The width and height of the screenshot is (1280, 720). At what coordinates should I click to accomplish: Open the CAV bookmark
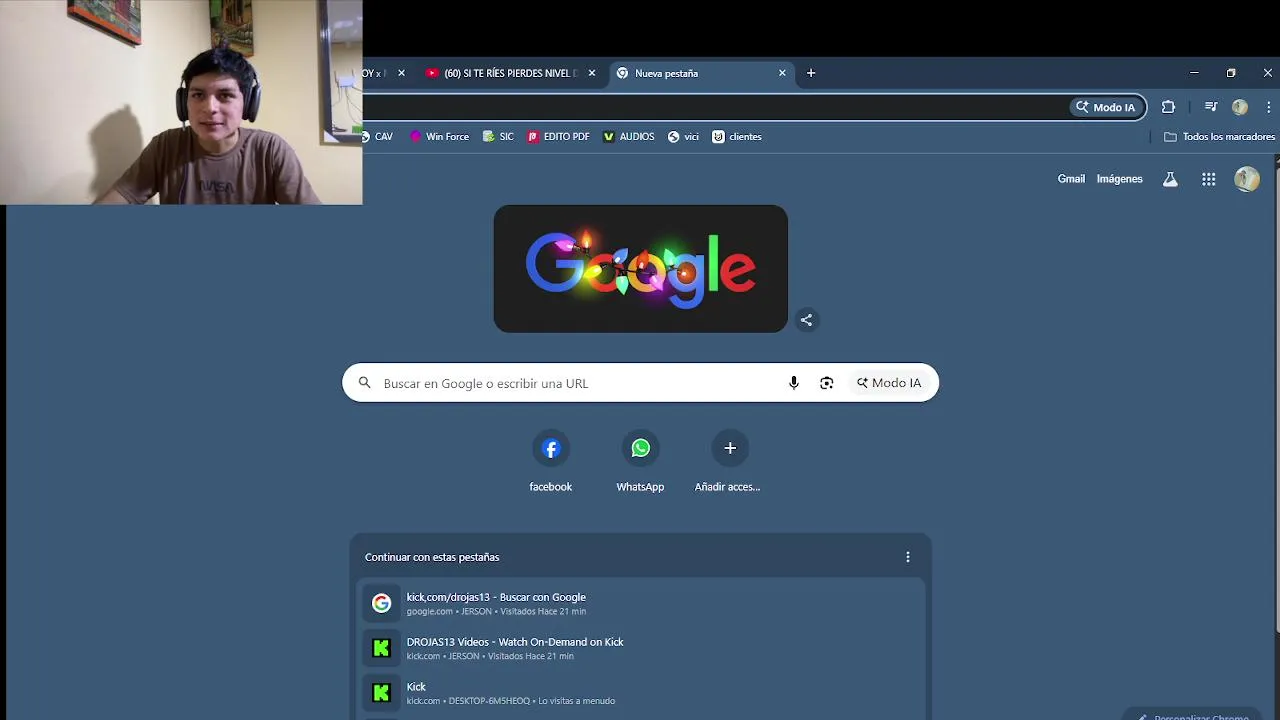pos(378,137)
